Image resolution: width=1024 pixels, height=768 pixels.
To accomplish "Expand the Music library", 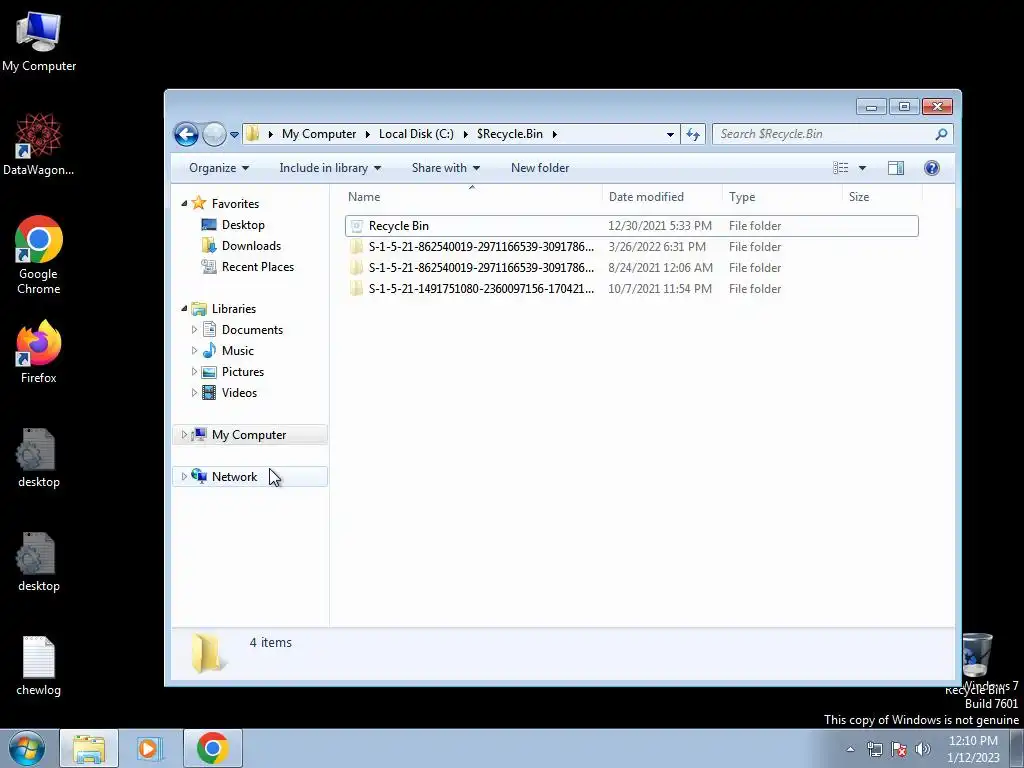I will tap(194, 351).
